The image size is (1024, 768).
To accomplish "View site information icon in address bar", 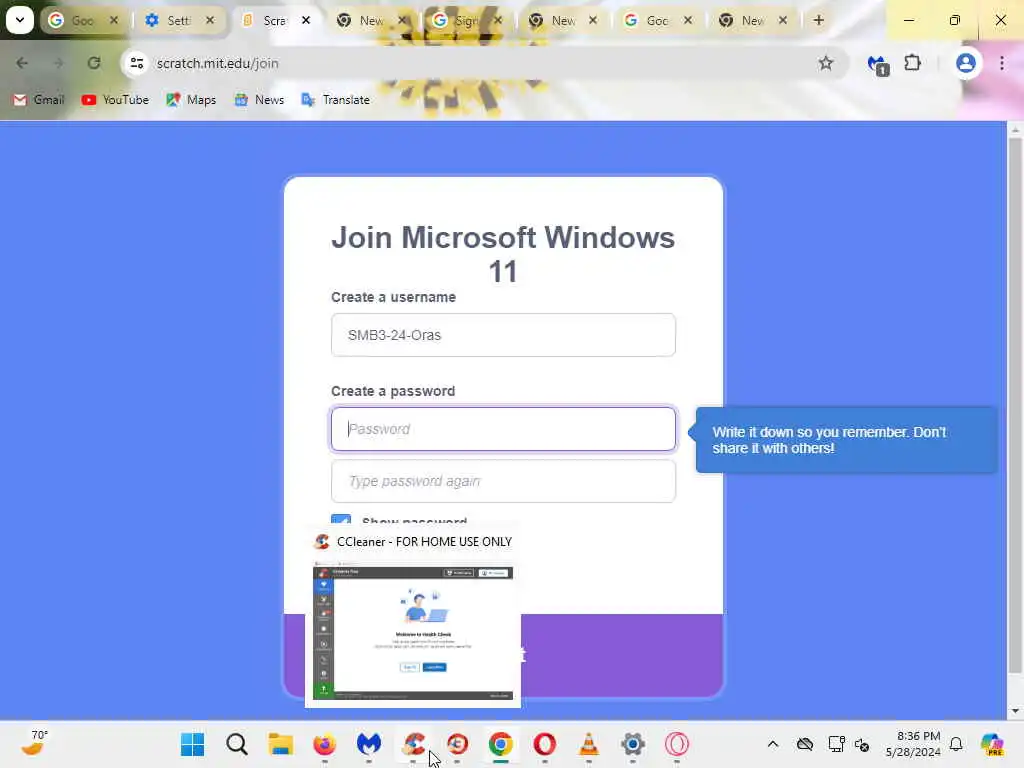I will [x=136, y=63].
